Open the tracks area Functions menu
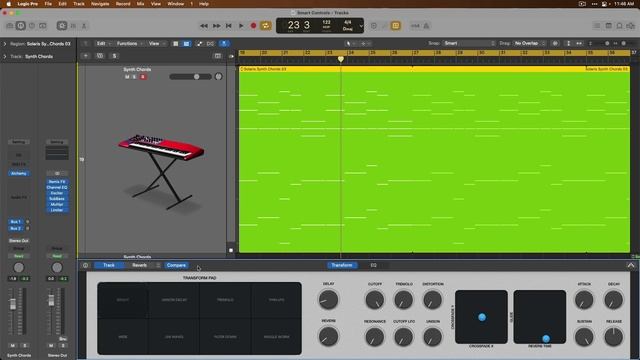Viewport: 640px width, 360px height. 129,43
